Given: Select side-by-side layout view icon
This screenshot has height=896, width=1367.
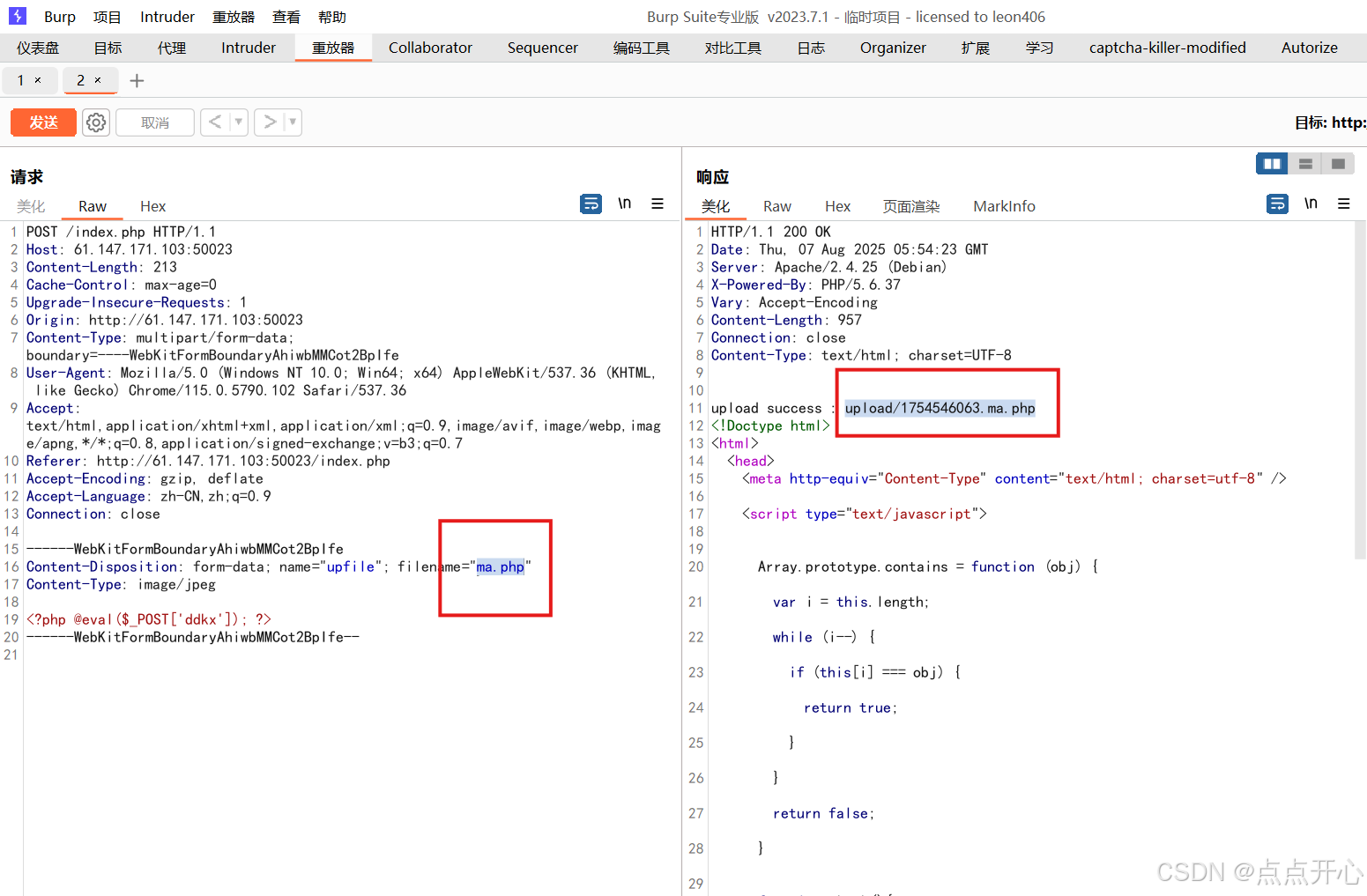Looking at the screenshot, I should (x=1272, y=163).
